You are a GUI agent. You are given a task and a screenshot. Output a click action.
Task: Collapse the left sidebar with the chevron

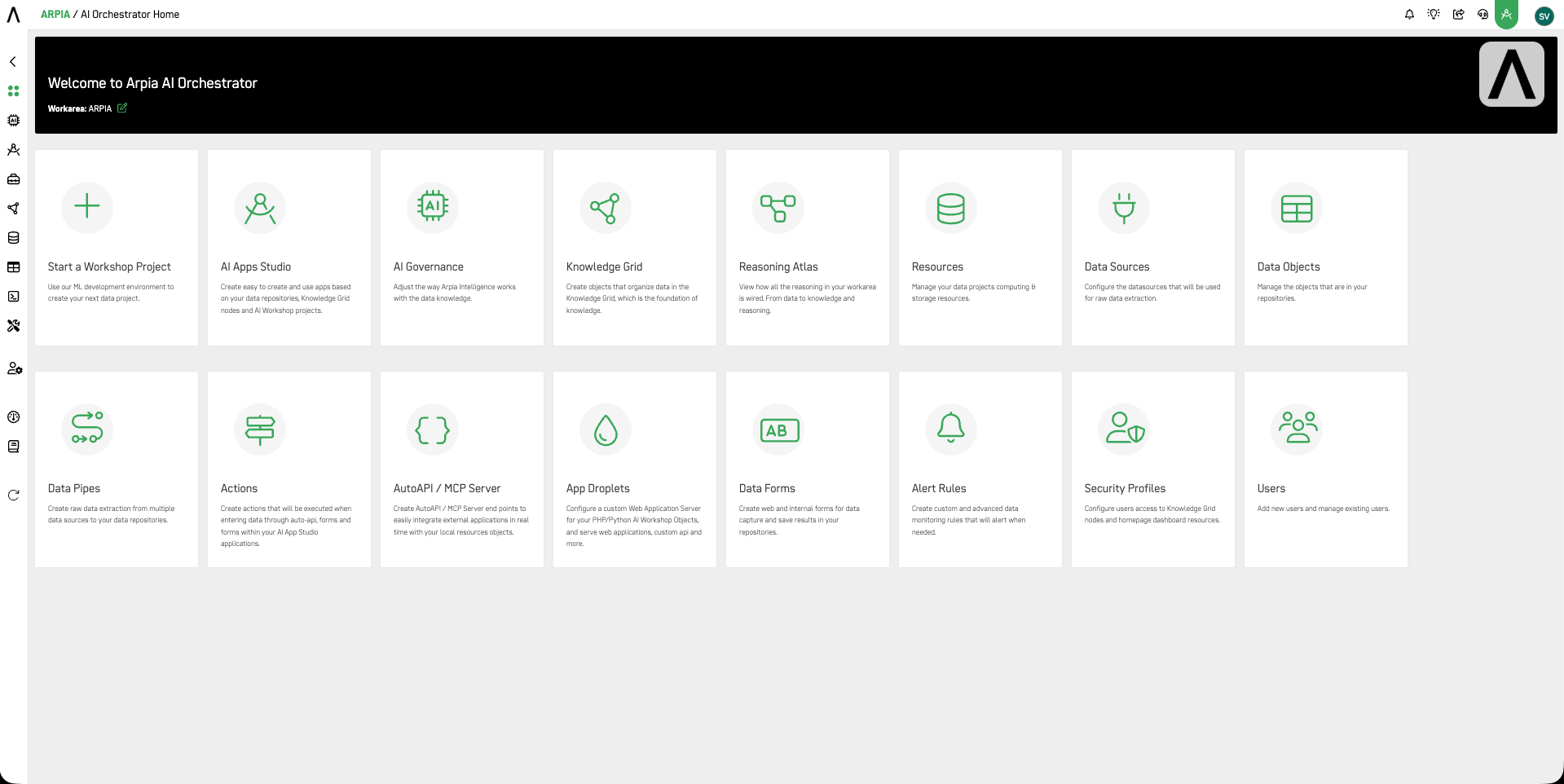click(x=13, y=62)
